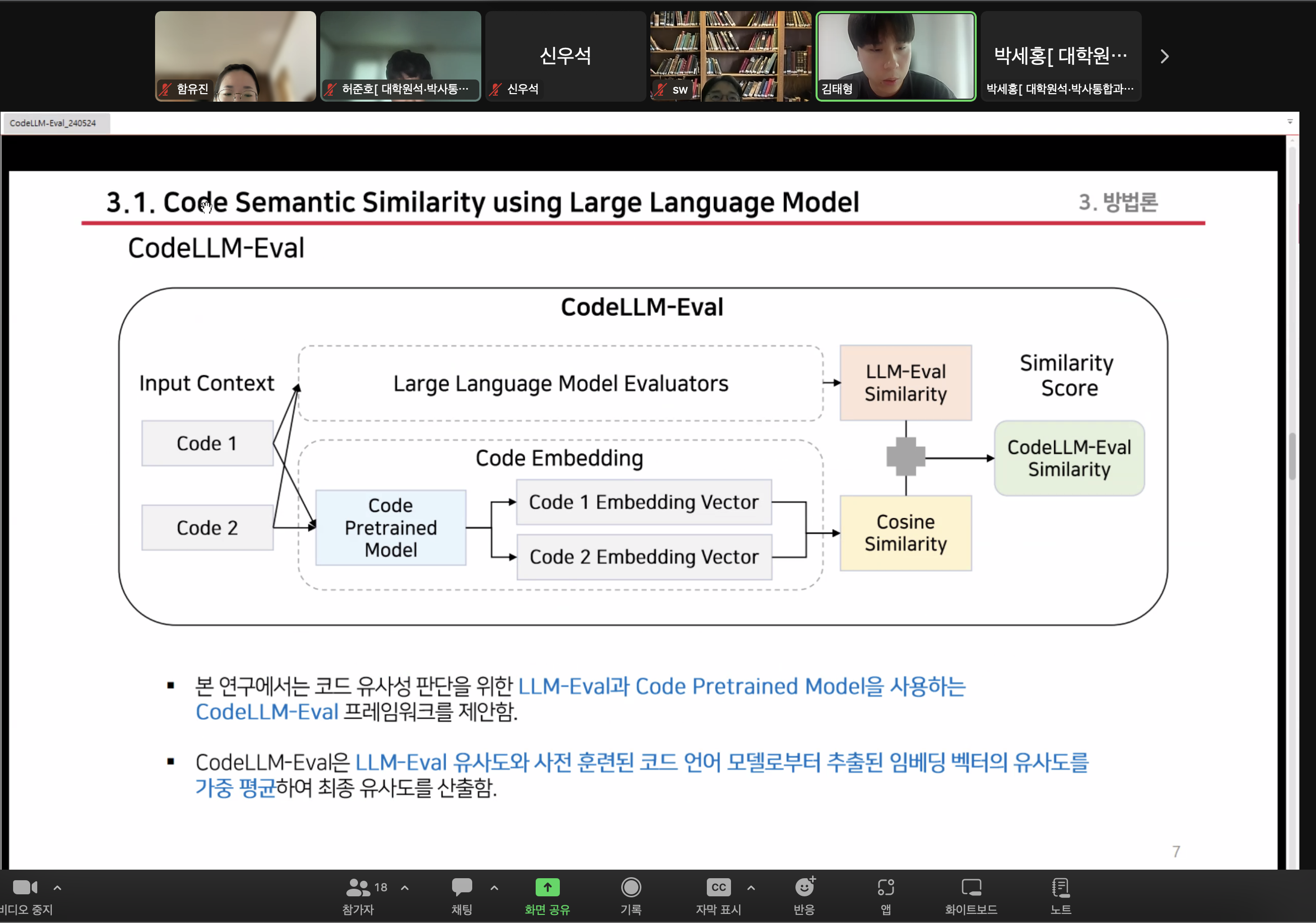Click the 'Code Pretrained Model' box
Screen dimensions: 1316x923
(391, 527)
